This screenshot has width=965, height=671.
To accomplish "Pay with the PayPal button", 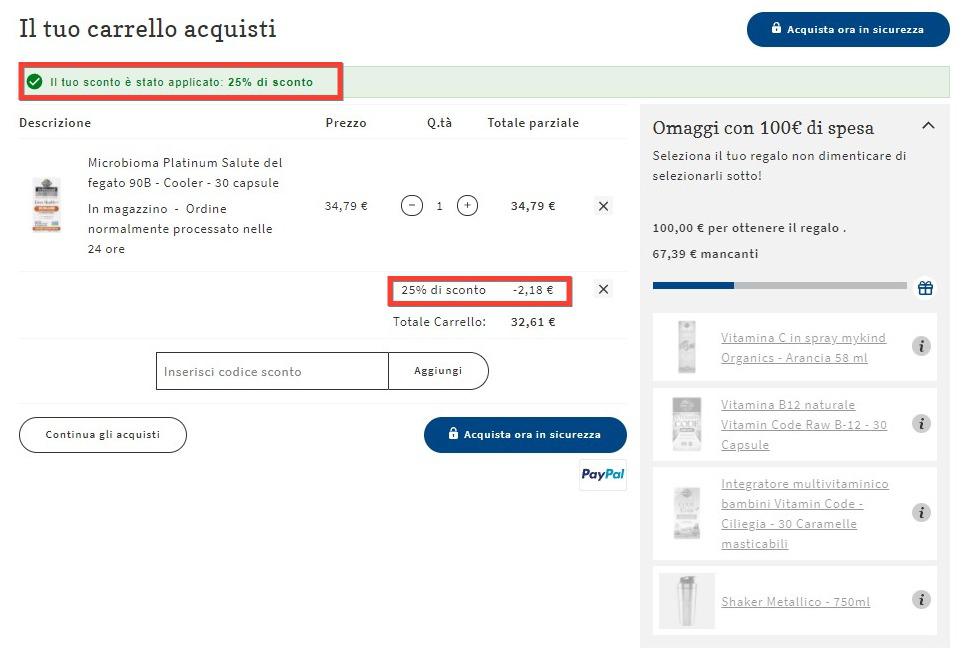I will coord(603,474).
